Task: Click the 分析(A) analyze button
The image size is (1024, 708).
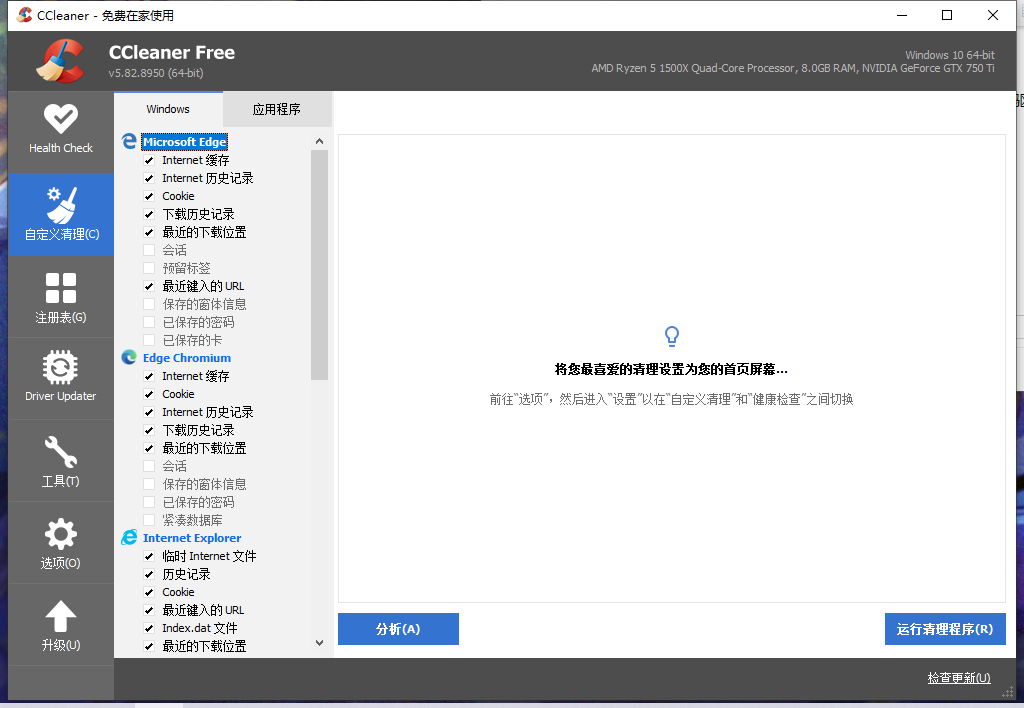Action: 398,629
